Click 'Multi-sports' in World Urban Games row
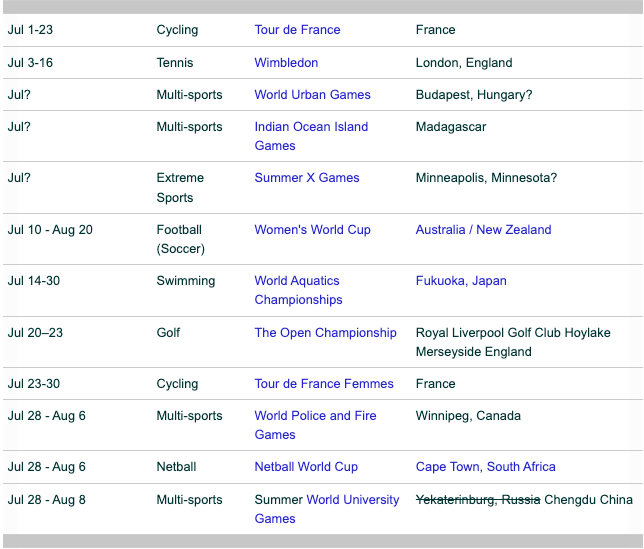 [x=189, y=94]
